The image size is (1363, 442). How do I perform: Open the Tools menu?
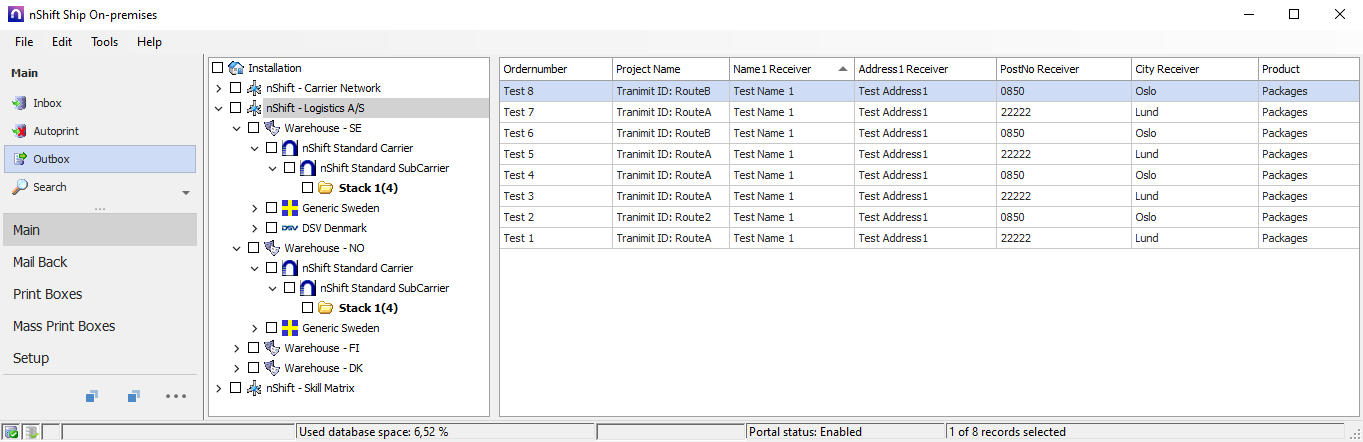pos(104,42)
